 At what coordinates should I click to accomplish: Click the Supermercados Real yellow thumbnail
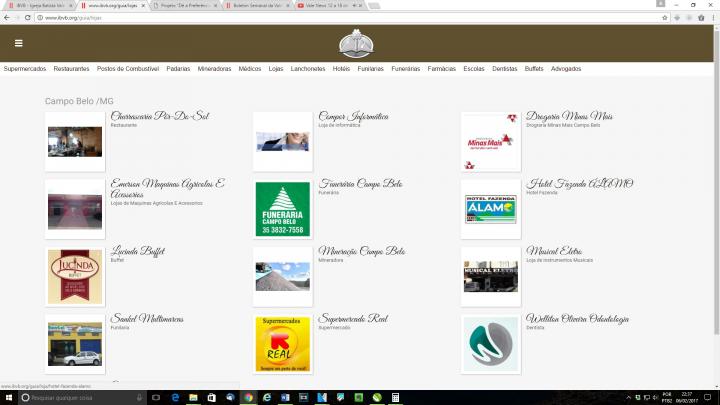point(283,344)
